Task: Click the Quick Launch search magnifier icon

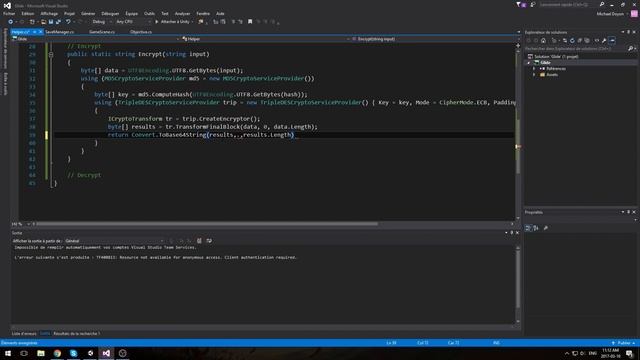Action: coord(602,4)
